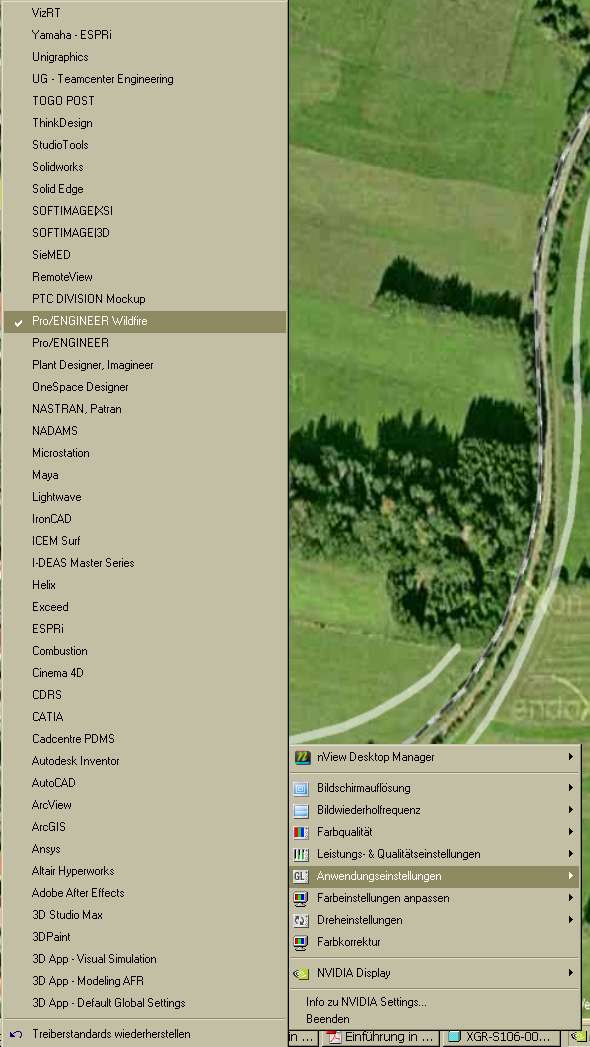590x1047 pixels.
Task: Select RemoteView profile
Action: pyautogui.click(x=145, y=277)
